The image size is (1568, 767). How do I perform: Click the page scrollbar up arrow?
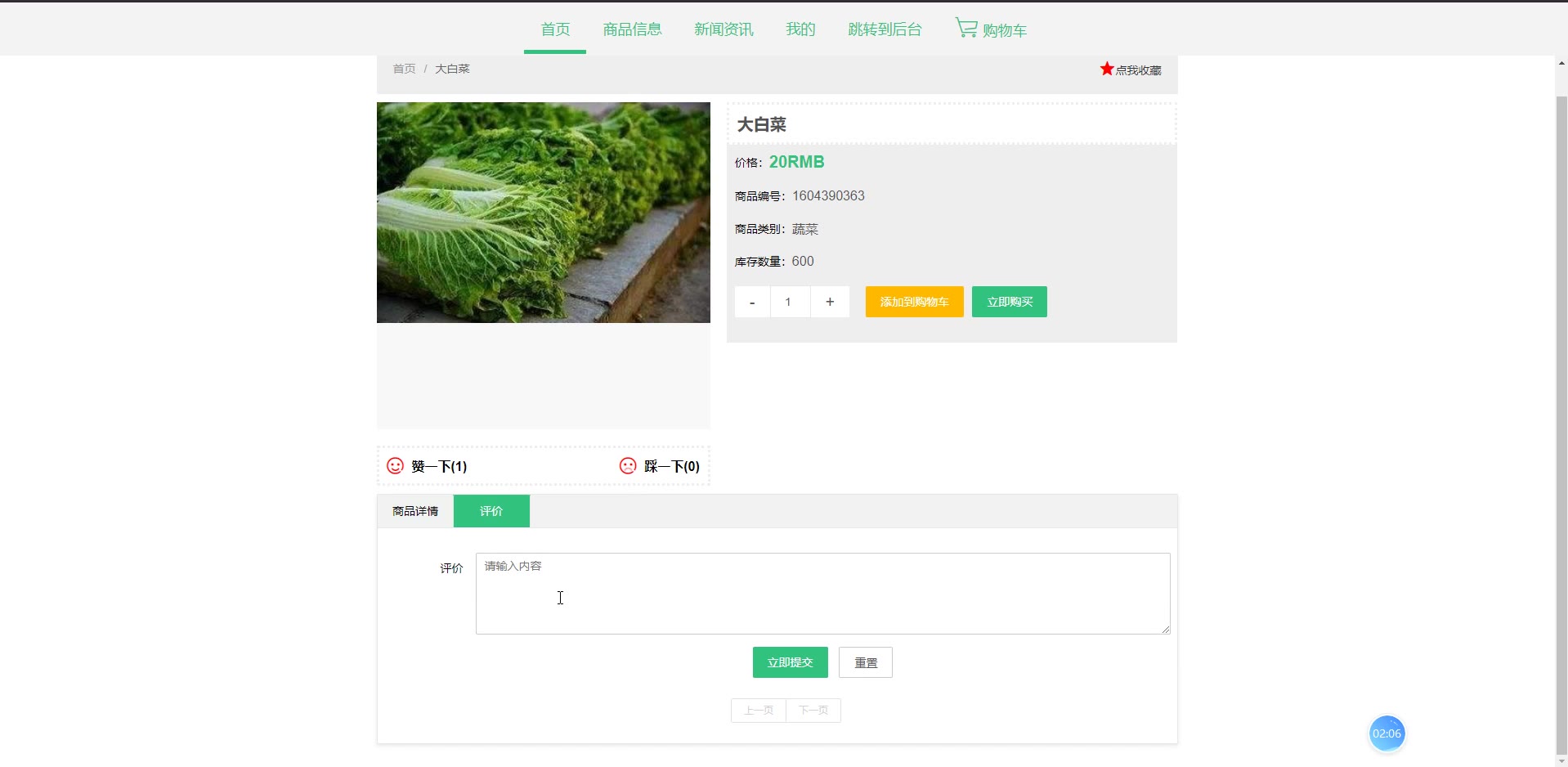[x=1561, y=63]
